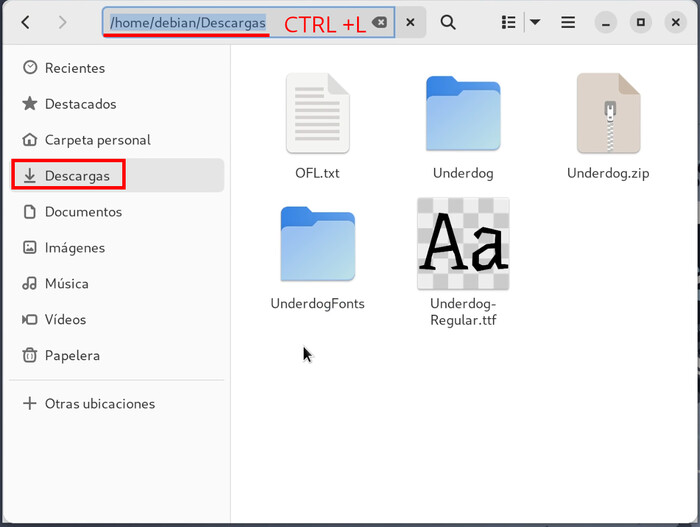Switch to list view

[508, 22]
